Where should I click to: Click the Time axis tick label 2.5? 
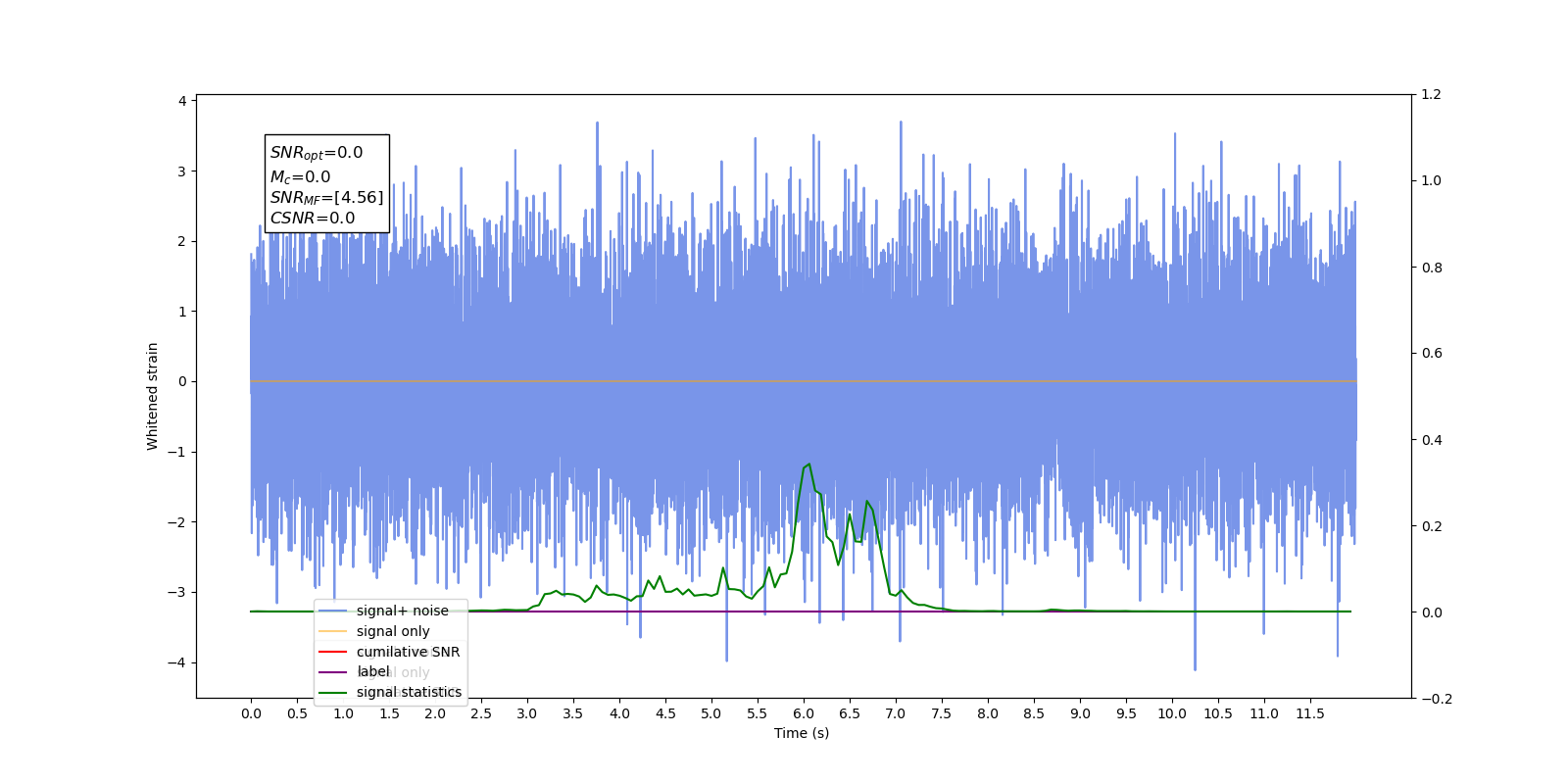click(x=481, y=713)
